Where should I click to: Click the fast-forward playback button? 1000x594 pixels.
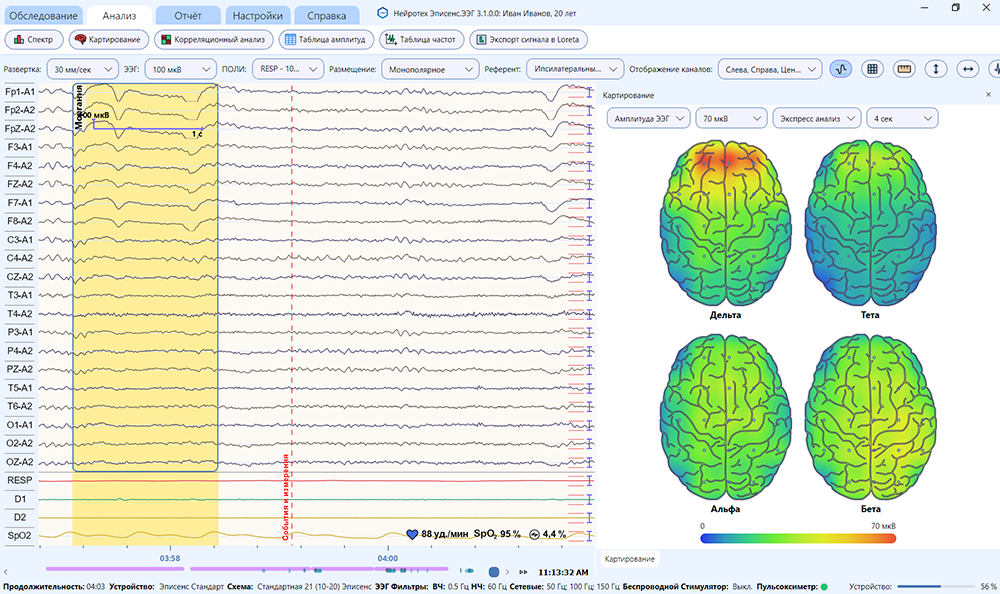(x=524, y=572)
